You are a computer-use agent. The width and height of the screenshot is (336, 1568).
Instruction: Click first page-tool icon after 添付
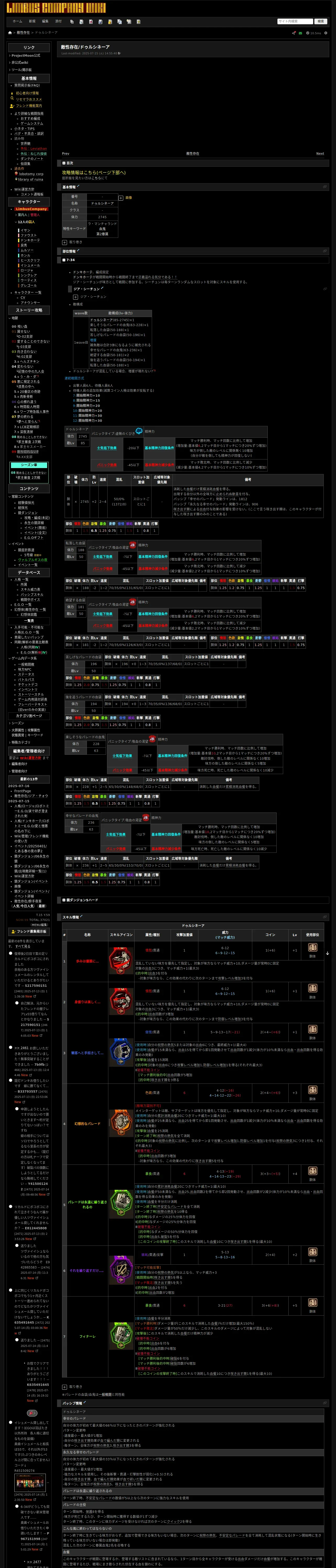click(x=72, y=21)
